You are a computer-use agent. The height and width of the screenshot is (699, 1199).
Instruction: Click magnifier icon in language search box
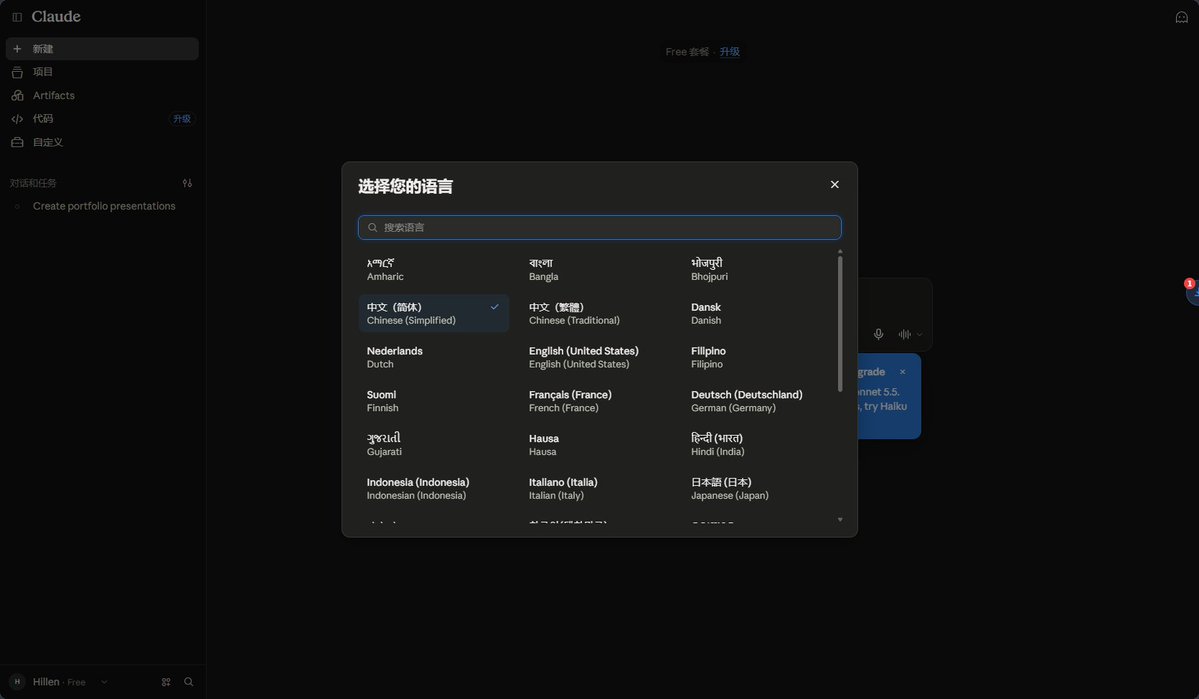tap(372, 228)
